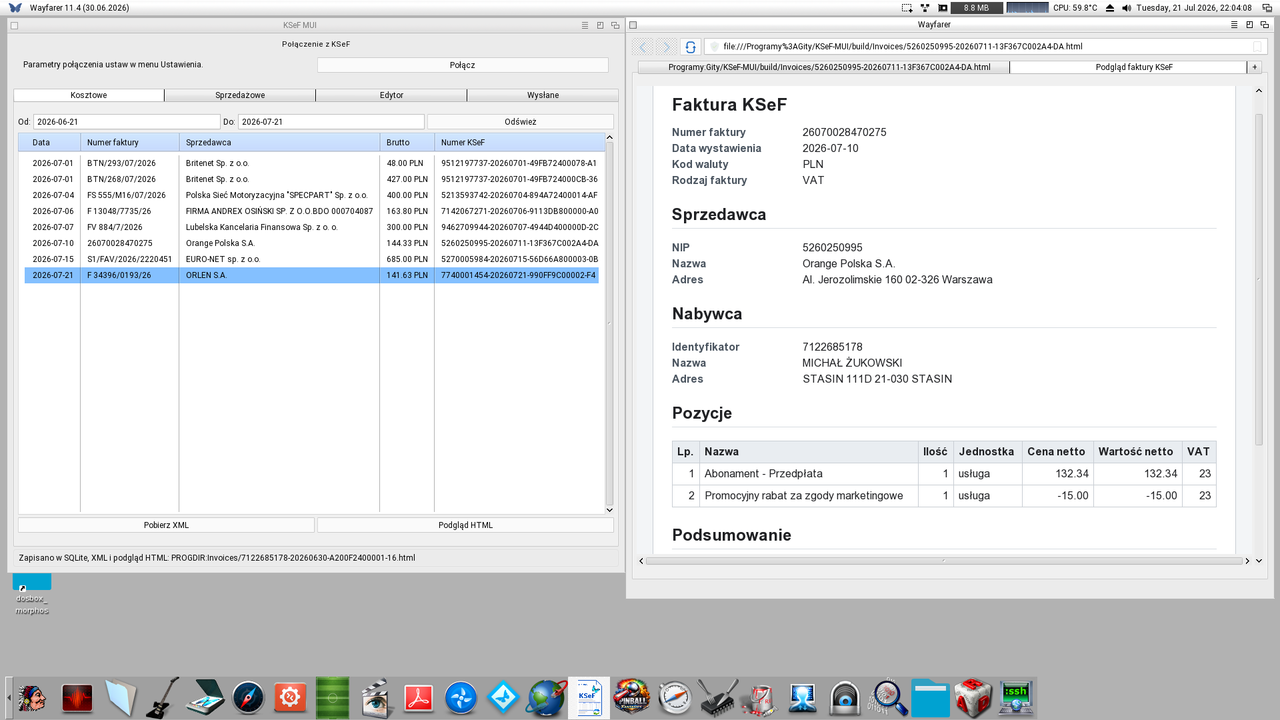Reload the page in Wayfarer browser
Viewport: 1280px width, 720px height.
[x=690, y=46]
